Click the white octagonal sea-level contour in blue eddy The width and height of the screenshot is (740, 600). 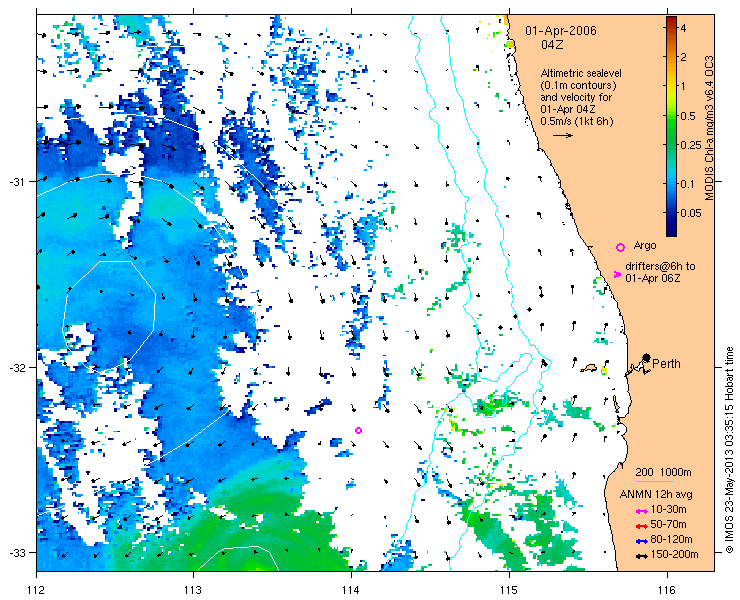tap(109, 316)
